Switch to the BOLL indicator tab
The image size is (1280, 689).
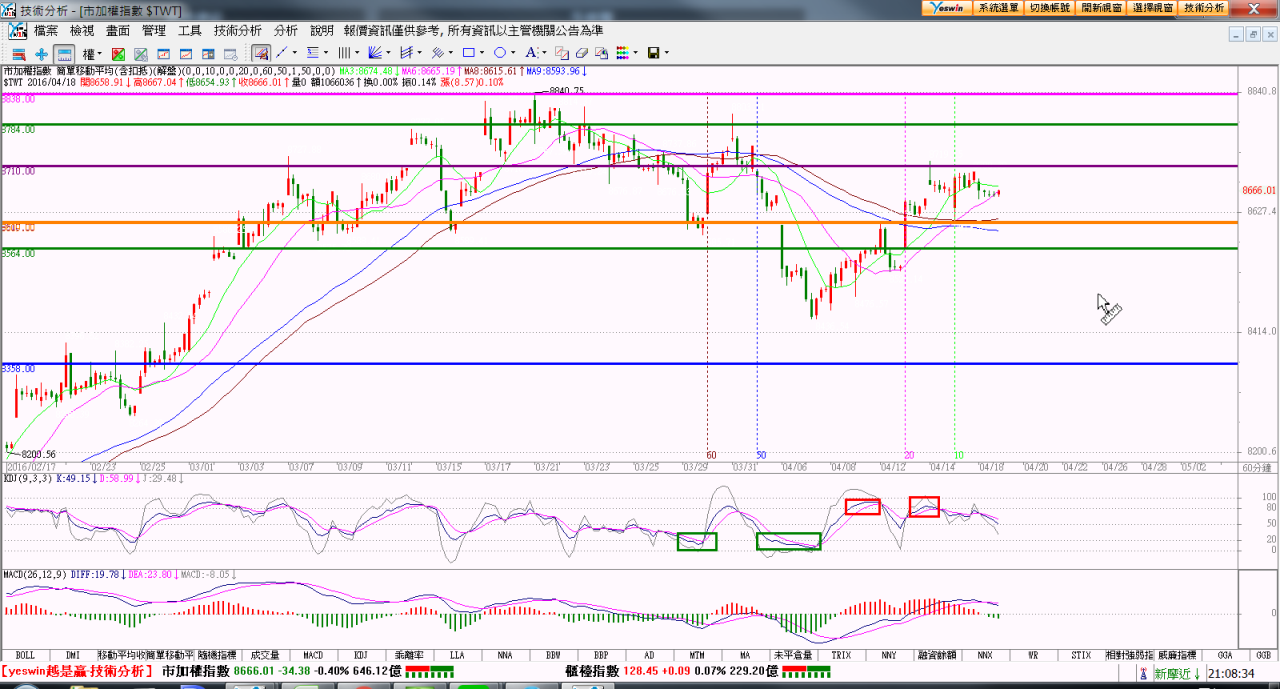[x=25, y=655]
